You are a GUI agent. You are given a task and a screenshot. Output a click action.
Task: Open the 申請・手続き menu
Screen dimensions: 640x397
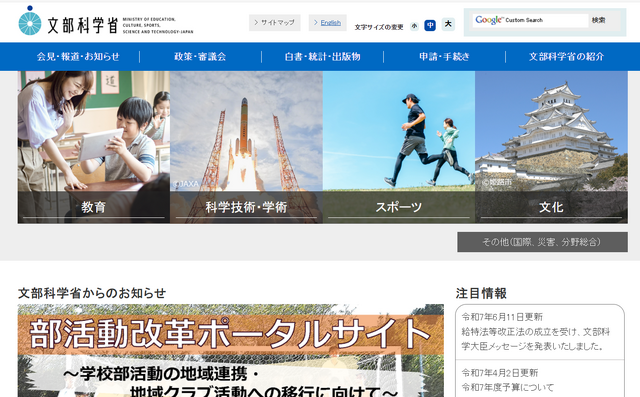coord(444,57)
